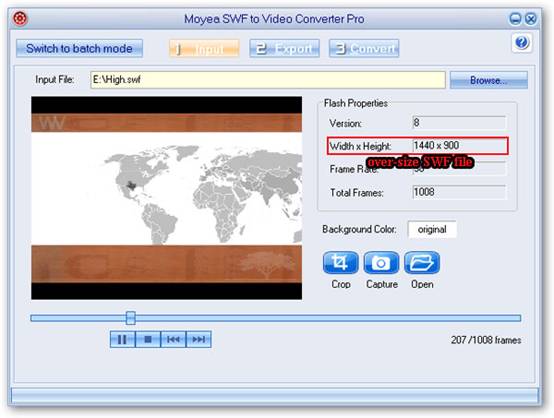The width and height of the screenshot is (554, 418).
Task: Click the Input File label
Action: (x=55, y=80)
